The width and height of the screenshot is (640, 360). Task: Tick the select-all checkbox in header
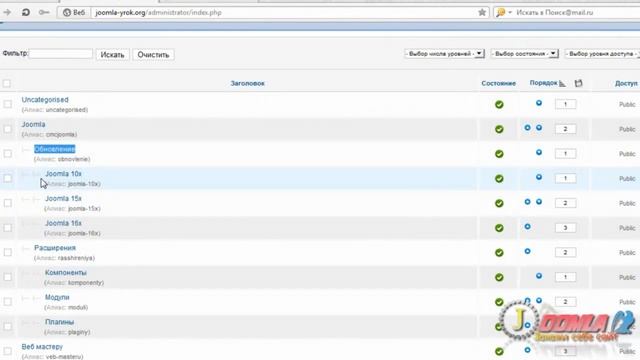[x=7, y=83]
